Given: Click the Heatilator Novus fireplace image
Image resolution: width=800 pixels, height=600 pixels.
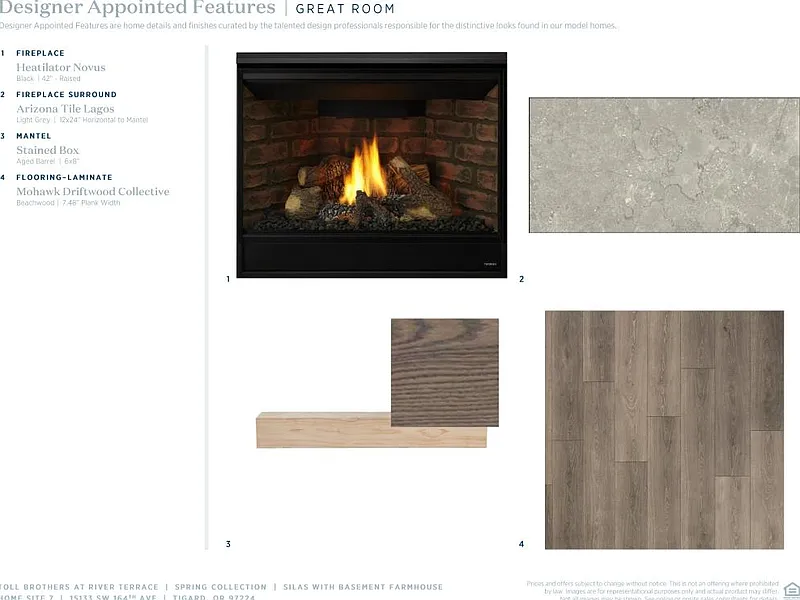Looking at the screenshot, I should 371,165.
